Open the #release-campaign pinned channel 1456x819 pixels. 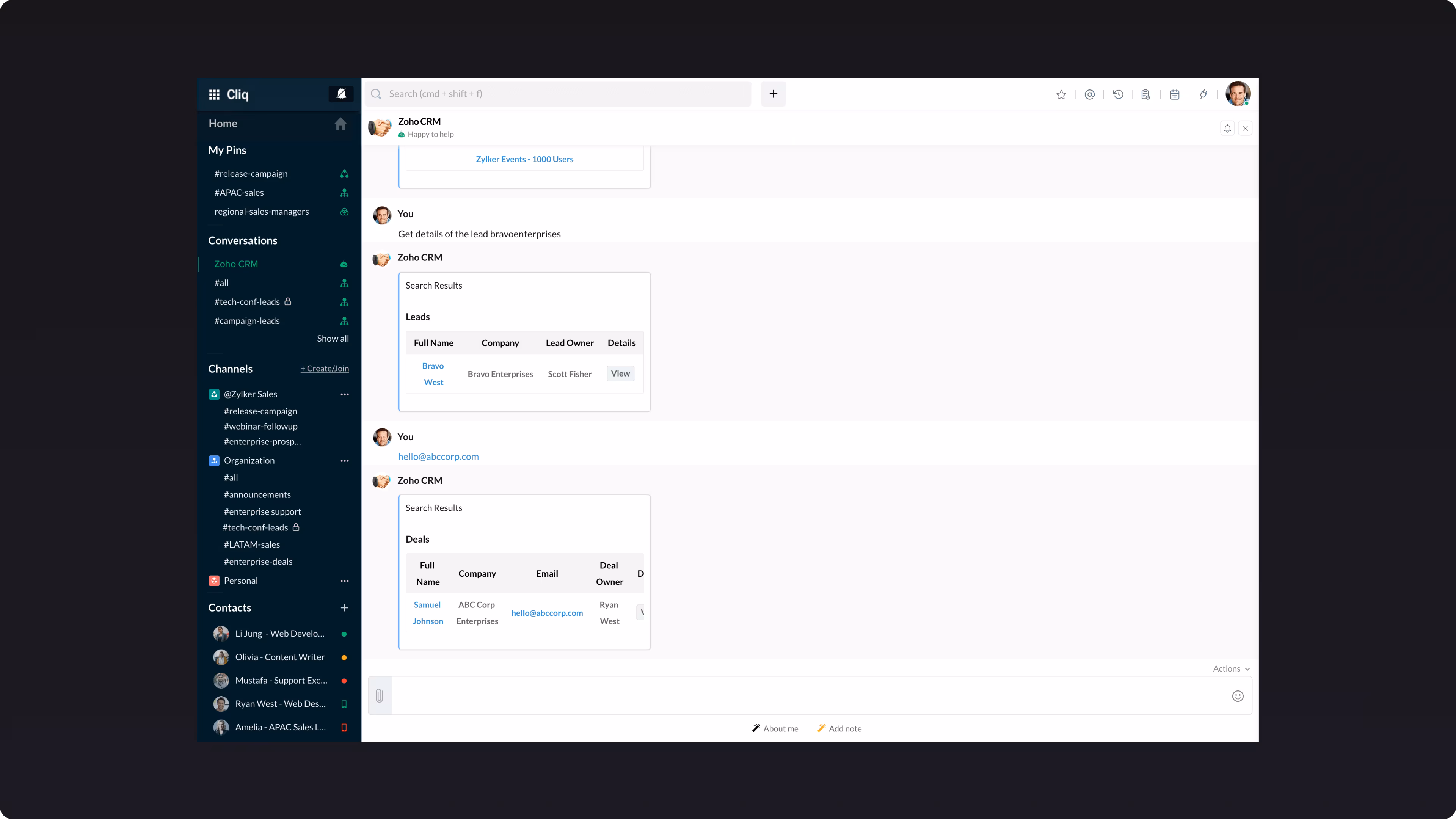point(251,174)
